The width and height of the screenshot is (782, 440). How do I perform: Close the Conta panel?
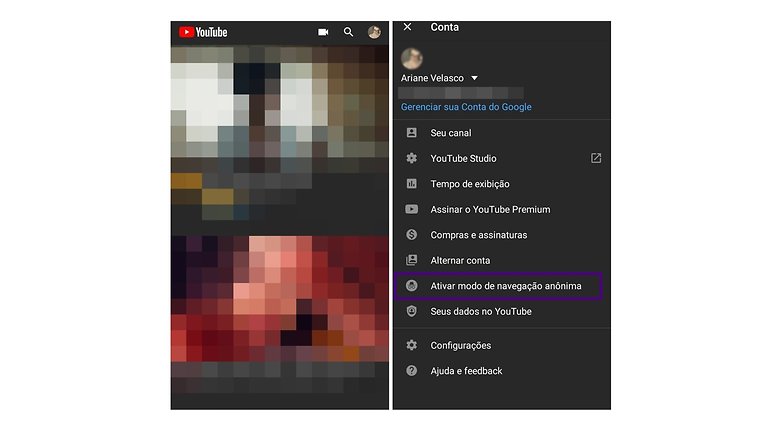[x=407, y=27]
